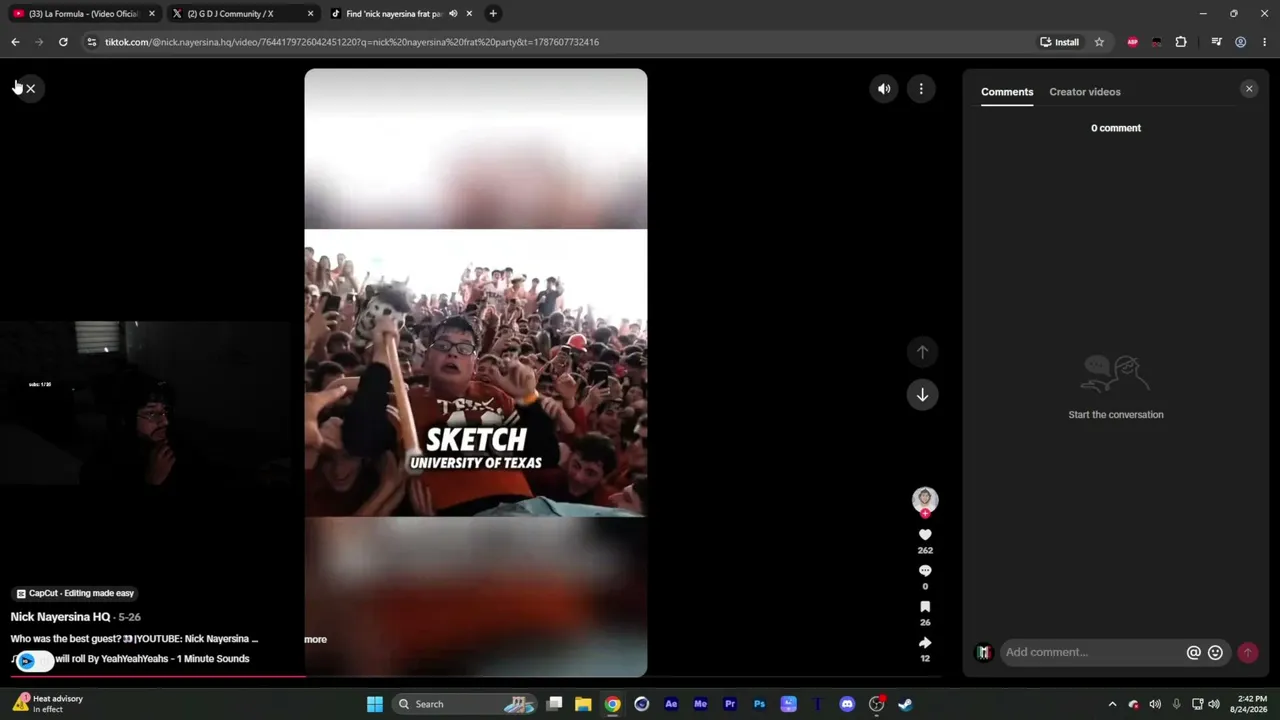Select Google Chrome on the taskbar
This screenshot has height=720, width=1280.
(x=612, y=704)
